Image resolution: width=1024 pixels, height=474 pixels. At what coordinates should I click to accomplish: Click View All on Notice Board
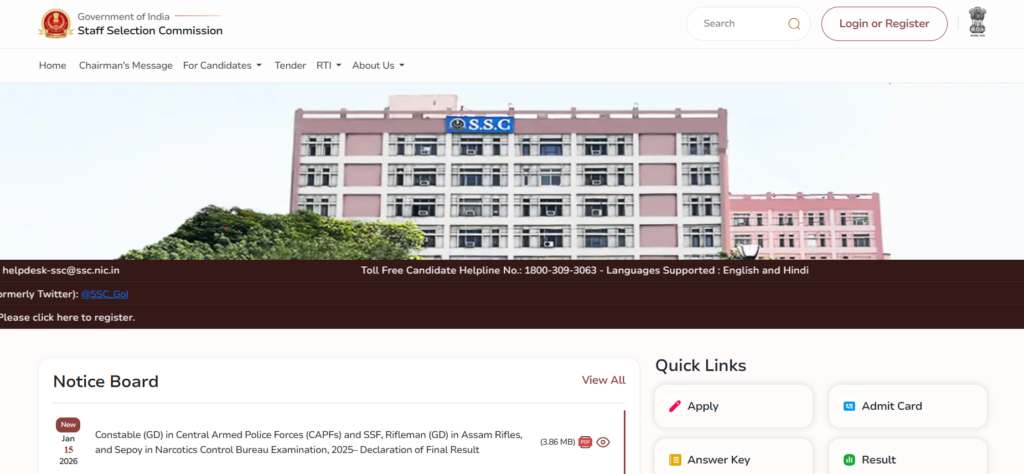[603, 380]
